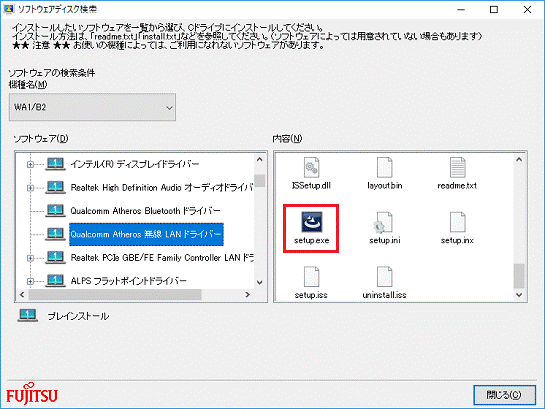Select the setup.iss file icon
Screen dimensions: 545x409
click(x=311, y=277)
